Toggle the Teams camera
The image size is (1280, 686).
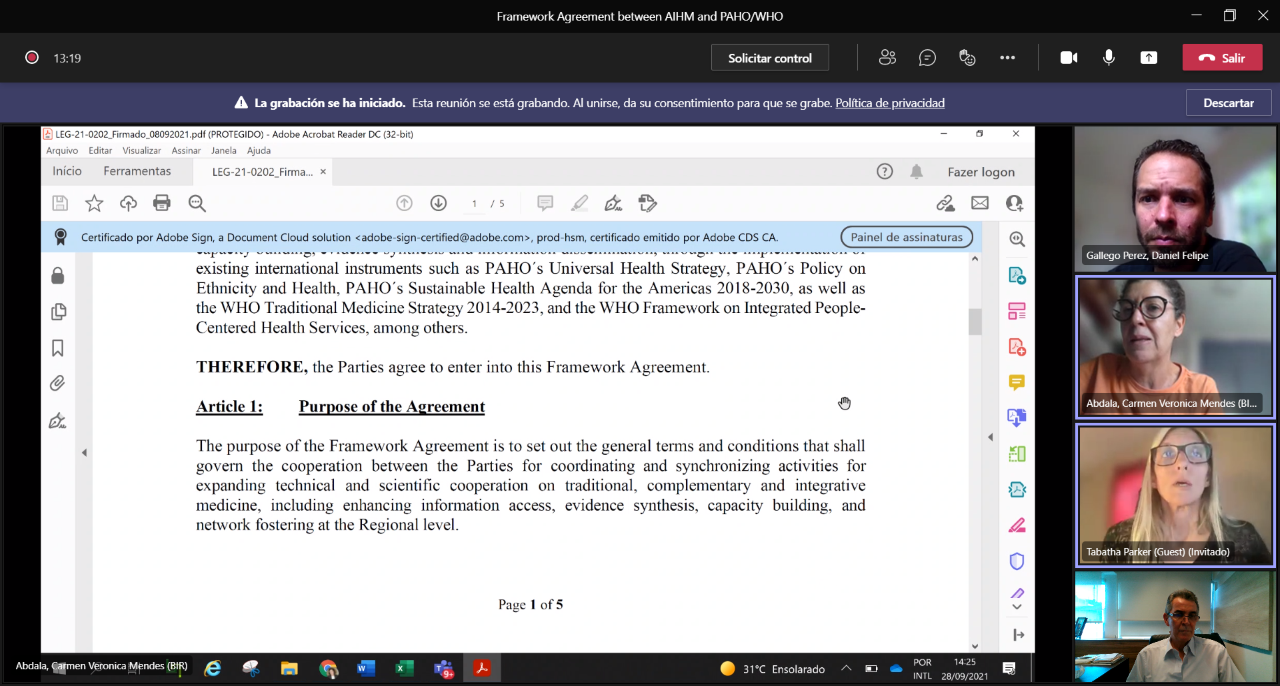[x=1069, y=58]
